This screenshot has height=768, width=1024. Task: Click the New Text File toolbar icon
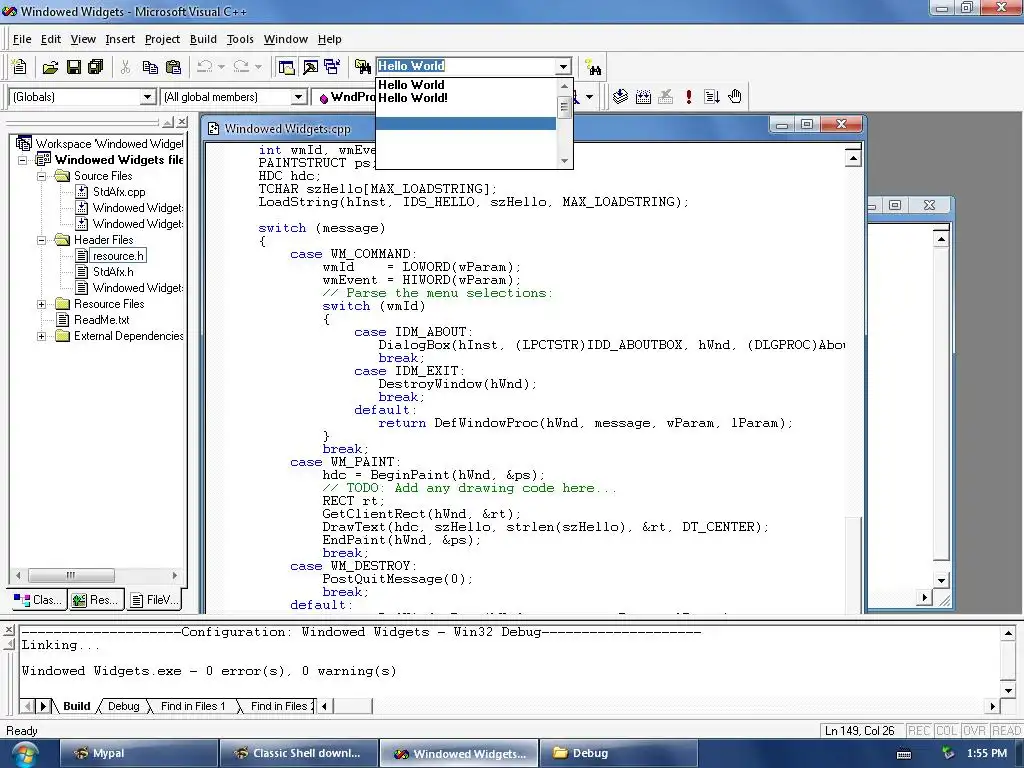click(x=20, y=67)
